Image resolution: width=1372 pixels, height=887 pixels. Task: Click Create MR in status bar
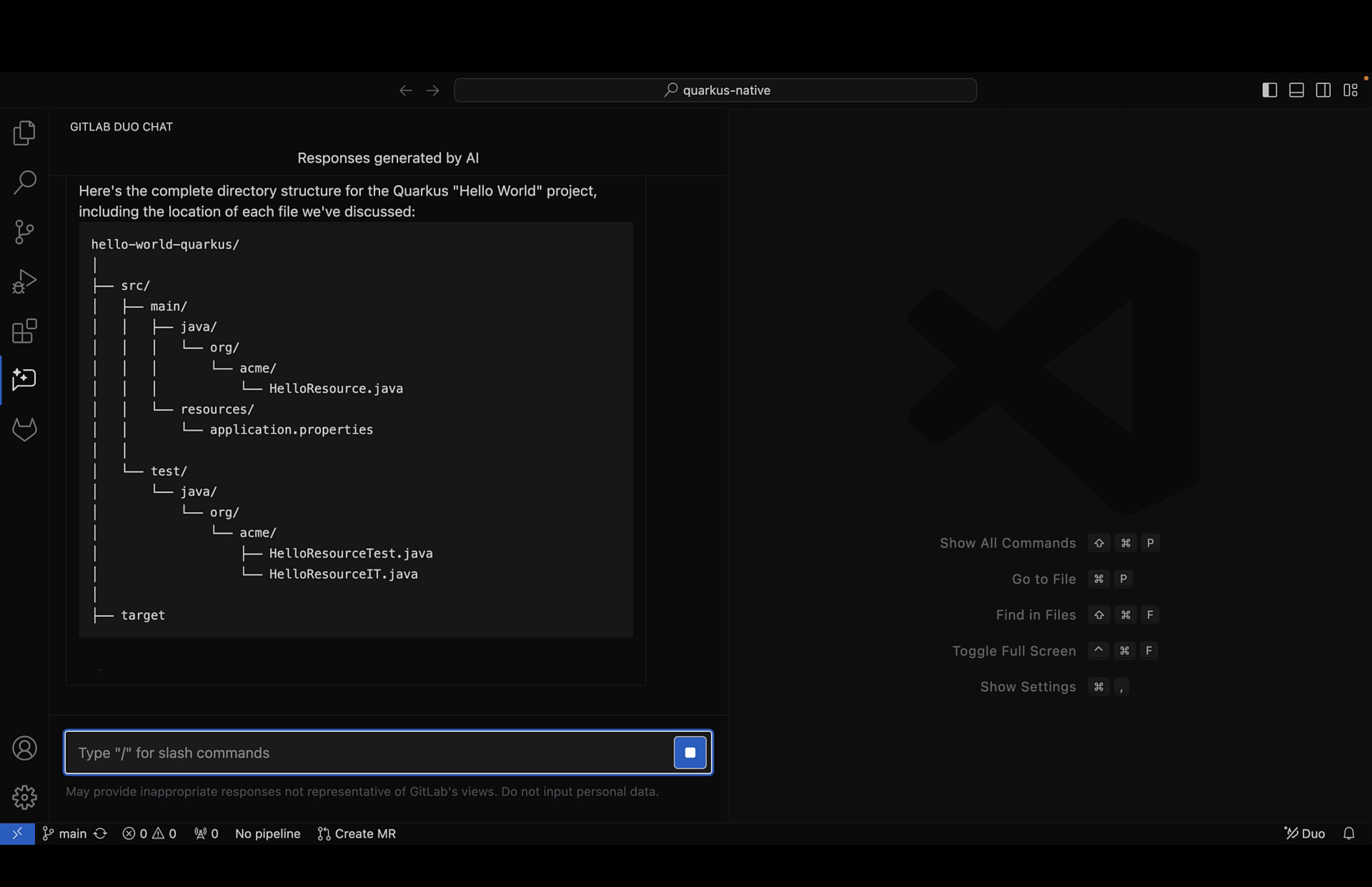pos(356,834)
